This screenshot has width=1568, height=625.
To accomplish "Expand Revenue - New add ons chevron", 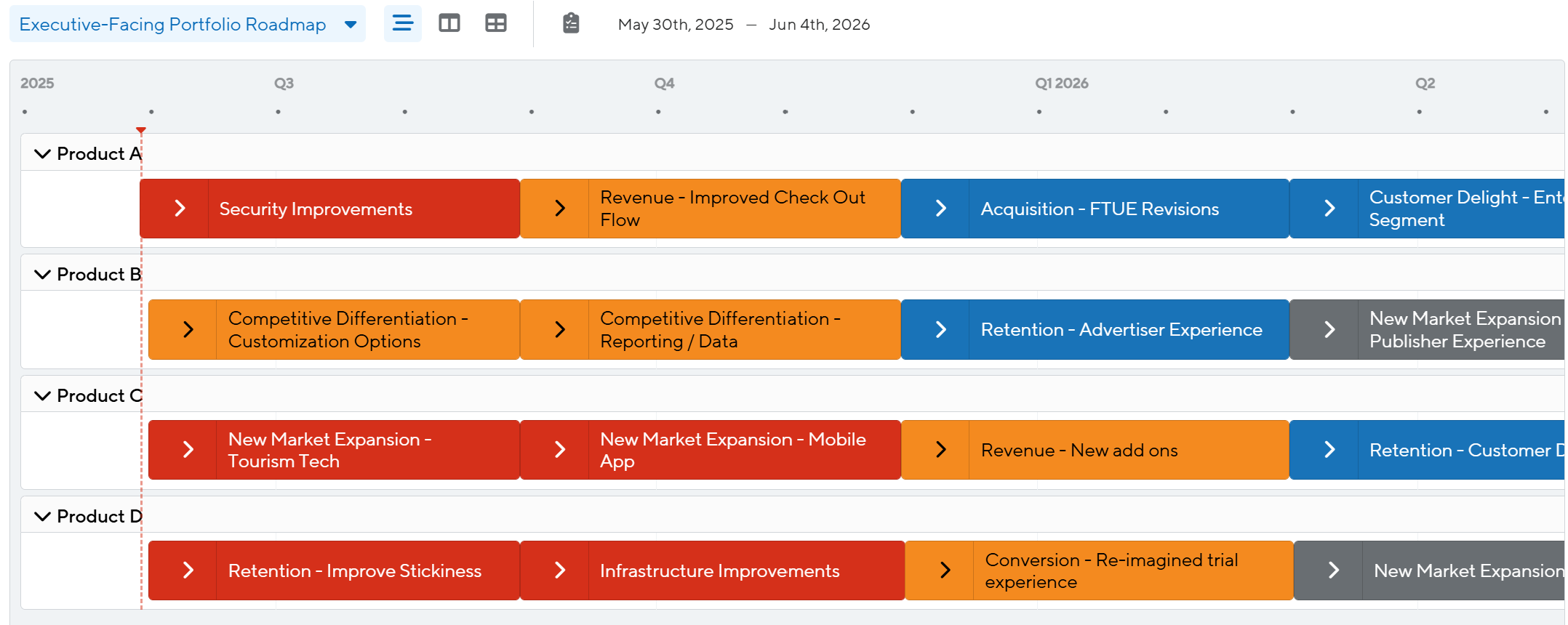I will 940,450.
